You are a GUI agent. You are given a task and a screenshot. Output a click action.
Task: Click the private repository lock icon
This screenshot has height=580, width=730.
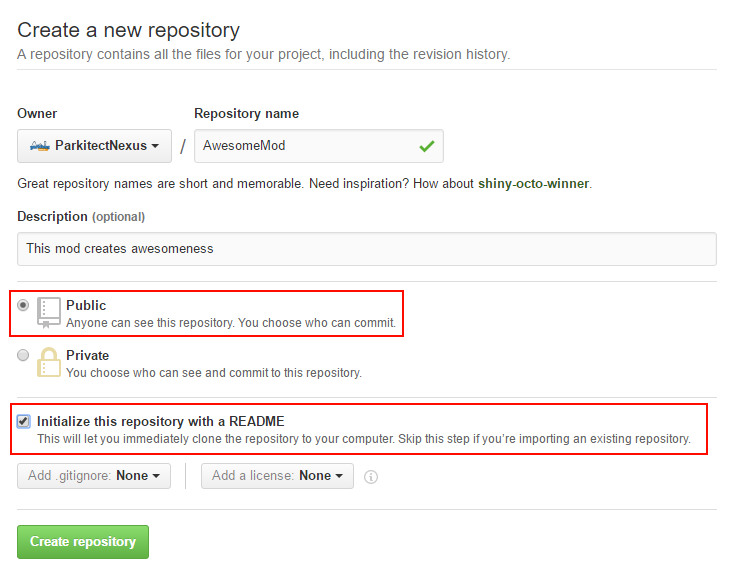coord(48,362)
